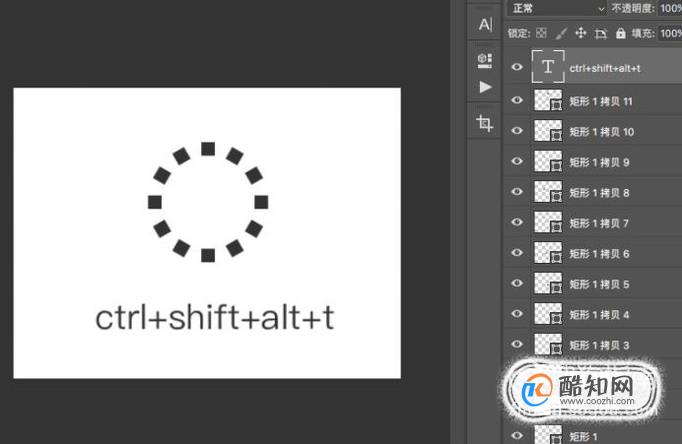Select layer name 矩形 1 拷贝 10
The height and width of the screenshot is (444, 682).
[602, 132]
